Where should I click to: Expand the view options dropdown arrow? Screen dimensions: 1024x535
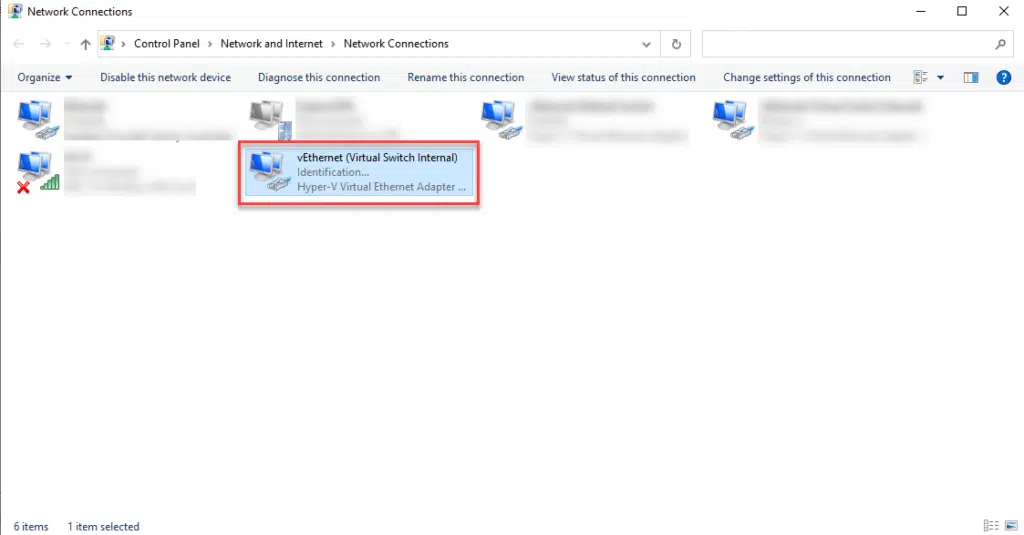[x=940, y=77]
